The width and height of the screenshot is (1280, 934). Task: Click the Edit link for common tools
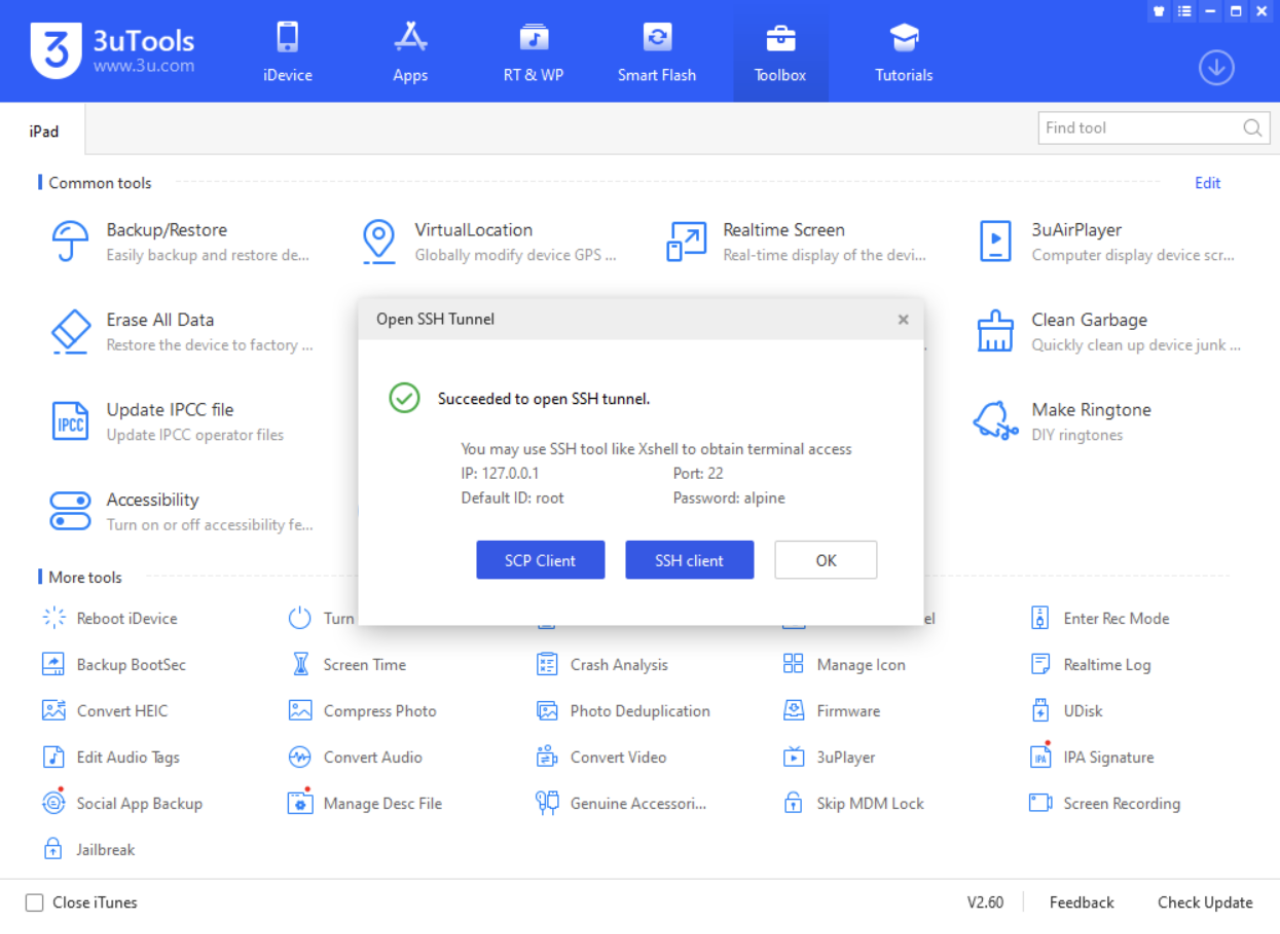pos(1208,183)
